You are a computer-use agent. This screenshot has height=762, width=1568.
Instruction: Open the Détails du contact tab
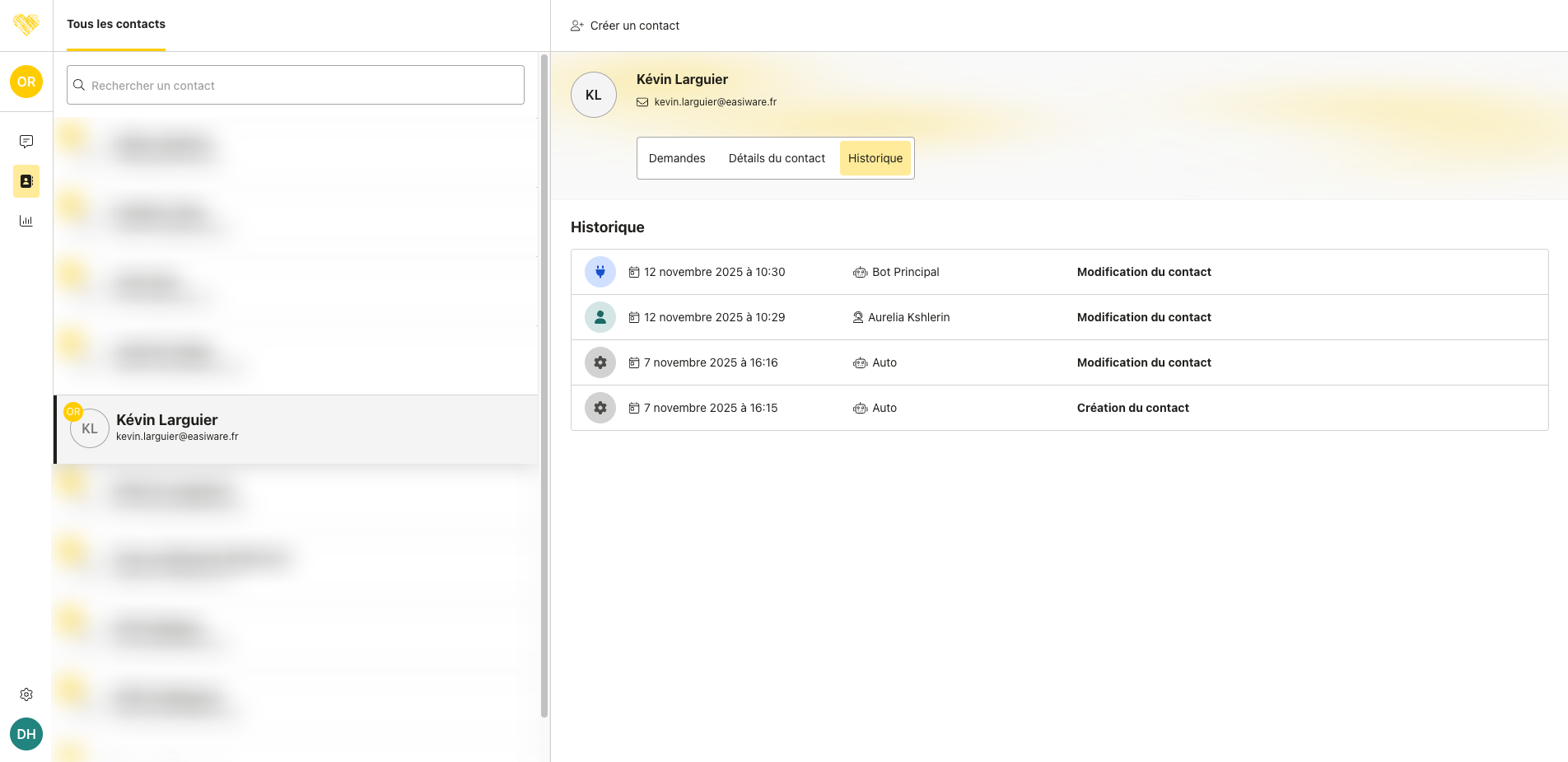[777, 158]
